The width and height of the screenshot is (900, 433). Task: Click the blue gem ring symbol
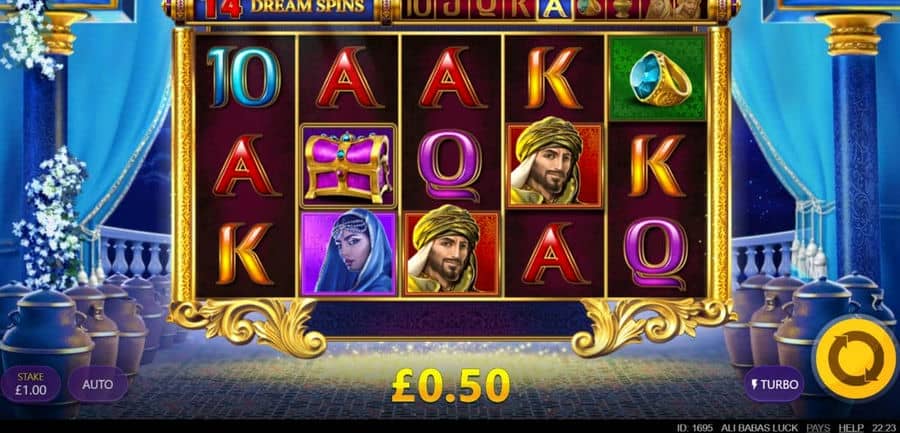[657, 78]
